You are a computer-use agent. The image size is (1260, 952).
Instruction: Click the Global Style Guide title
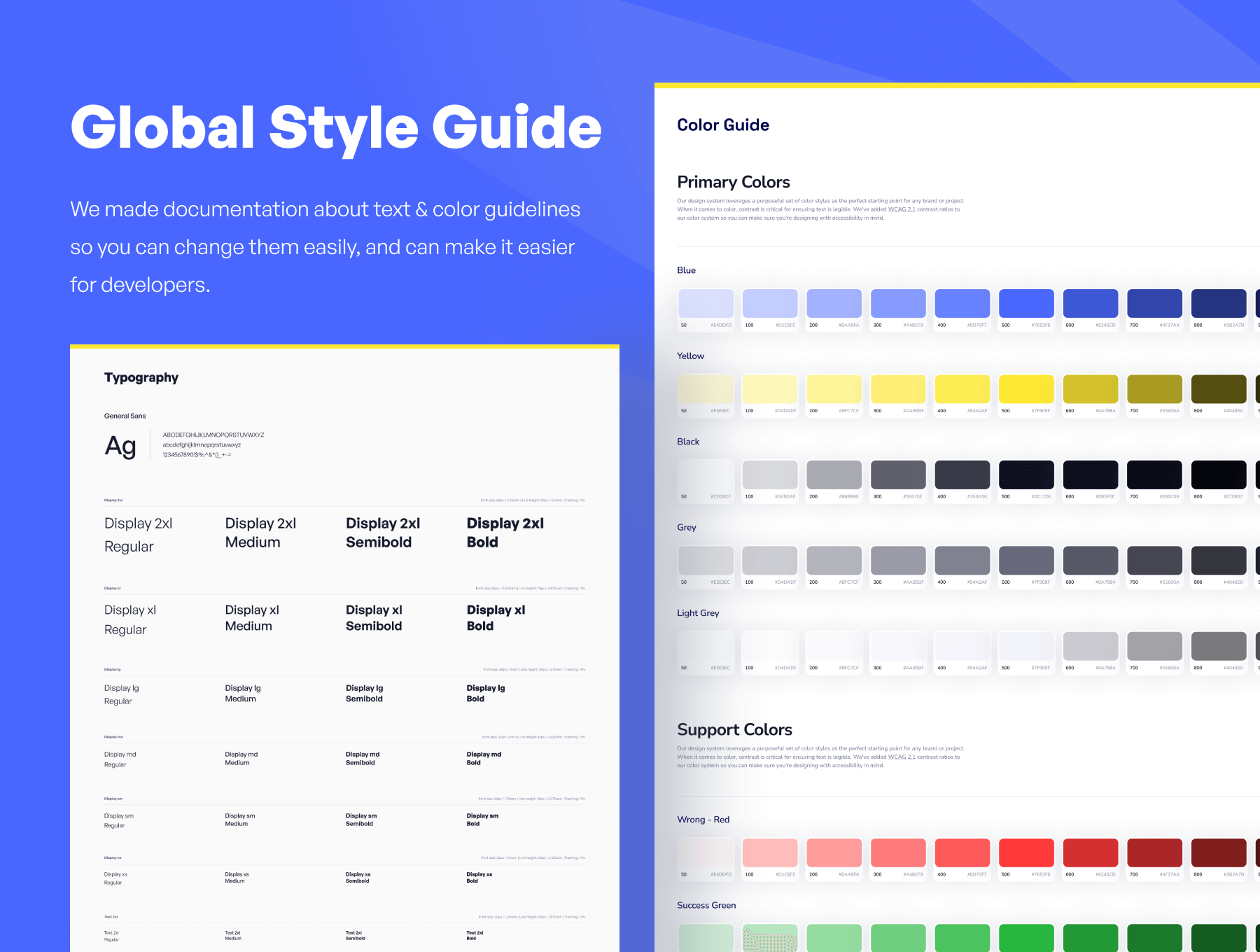pyautogui.click(x=336, y=127)
